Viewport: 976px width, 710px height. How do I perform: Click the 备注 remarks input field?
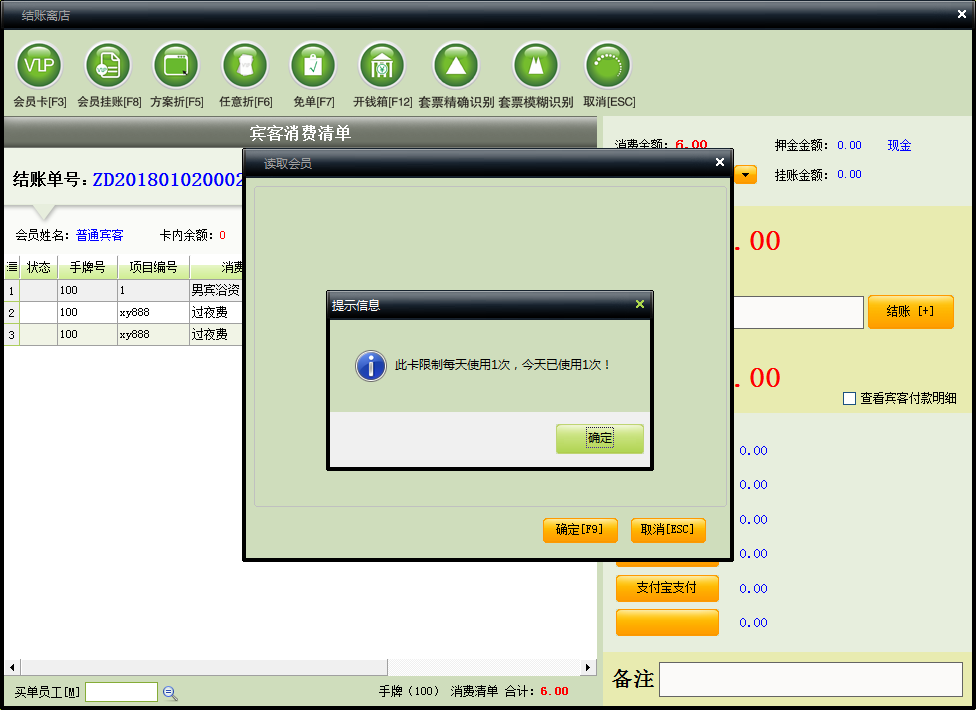(x=809, y=679)
